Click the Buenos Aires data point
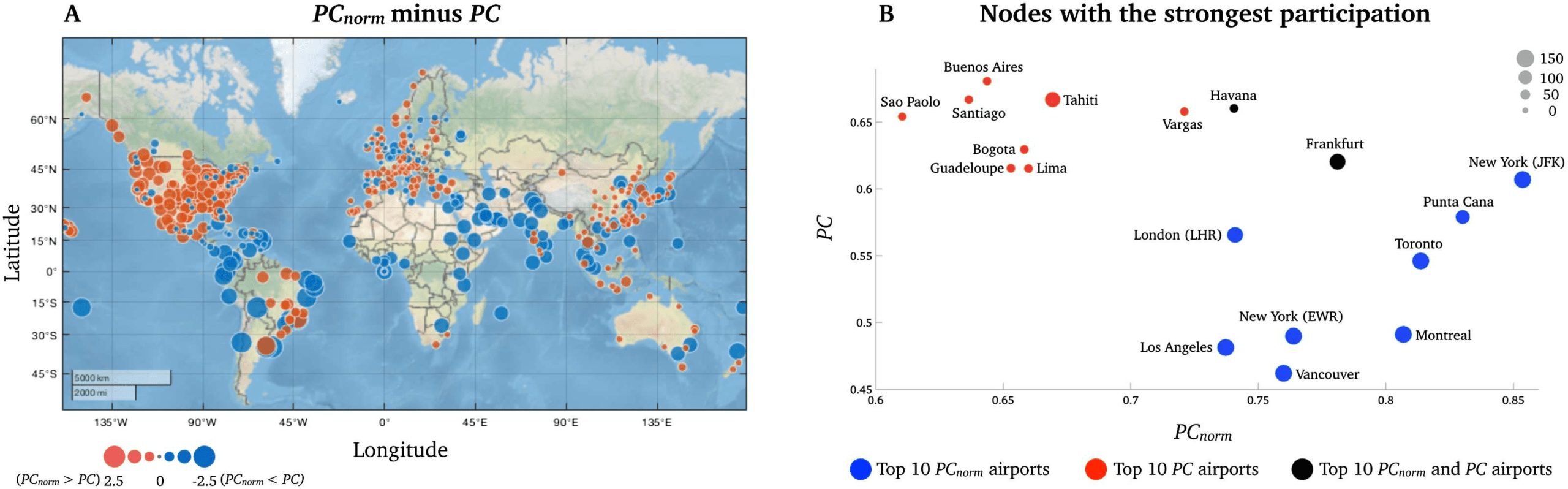 point(986,81)
